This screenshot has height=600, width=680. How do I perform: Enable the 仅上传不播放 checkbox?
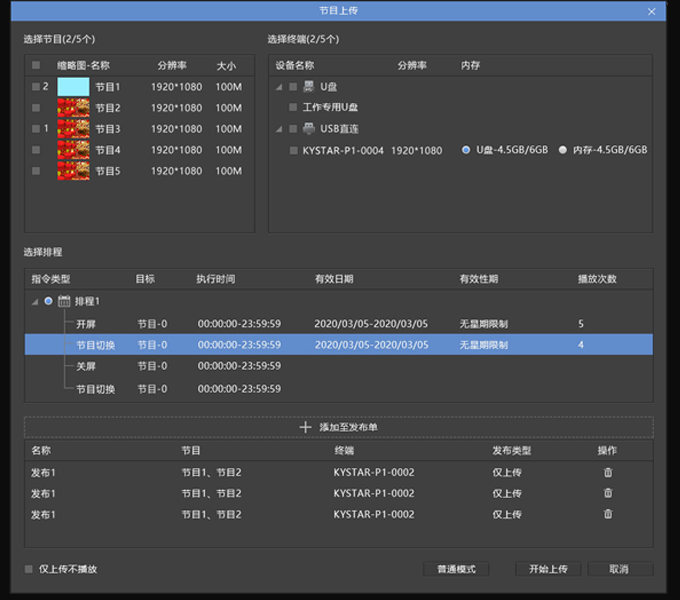coord(29,569)
